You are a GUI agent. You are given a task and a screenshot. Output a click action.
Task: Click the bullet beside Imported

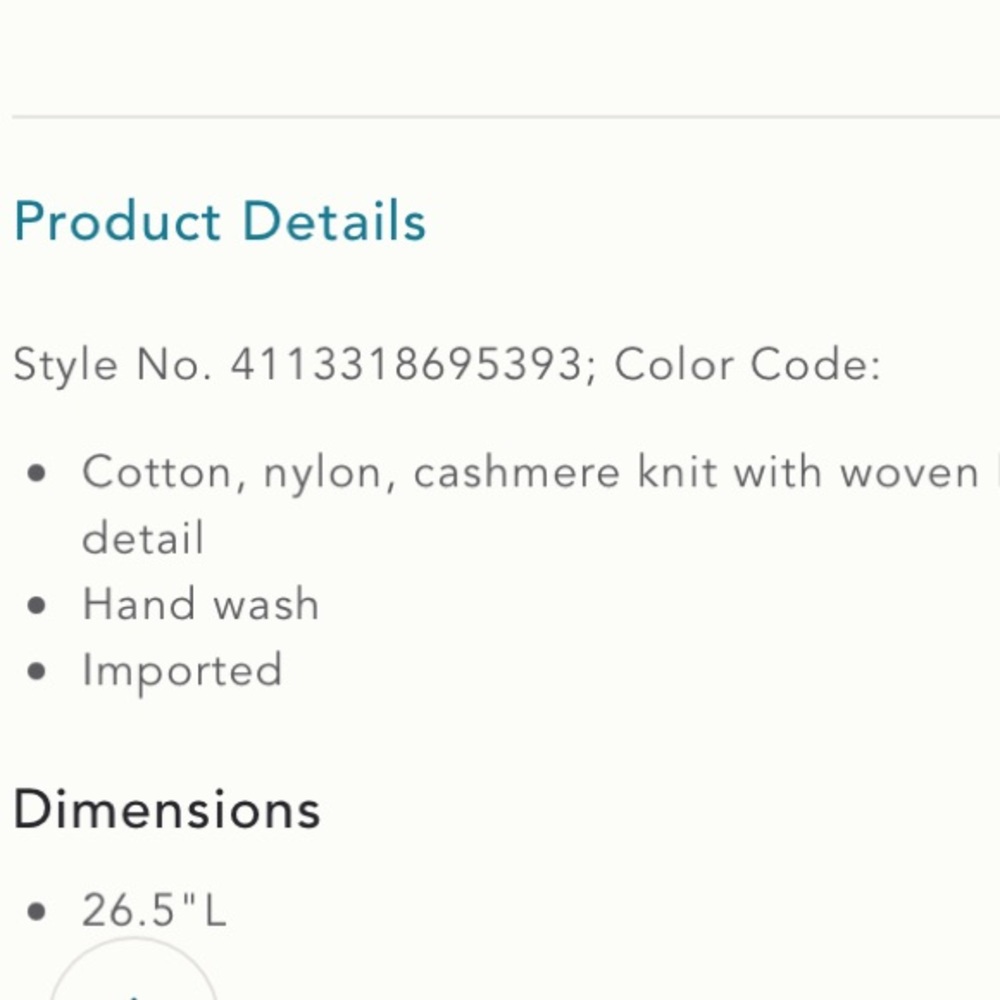point(37,671)
